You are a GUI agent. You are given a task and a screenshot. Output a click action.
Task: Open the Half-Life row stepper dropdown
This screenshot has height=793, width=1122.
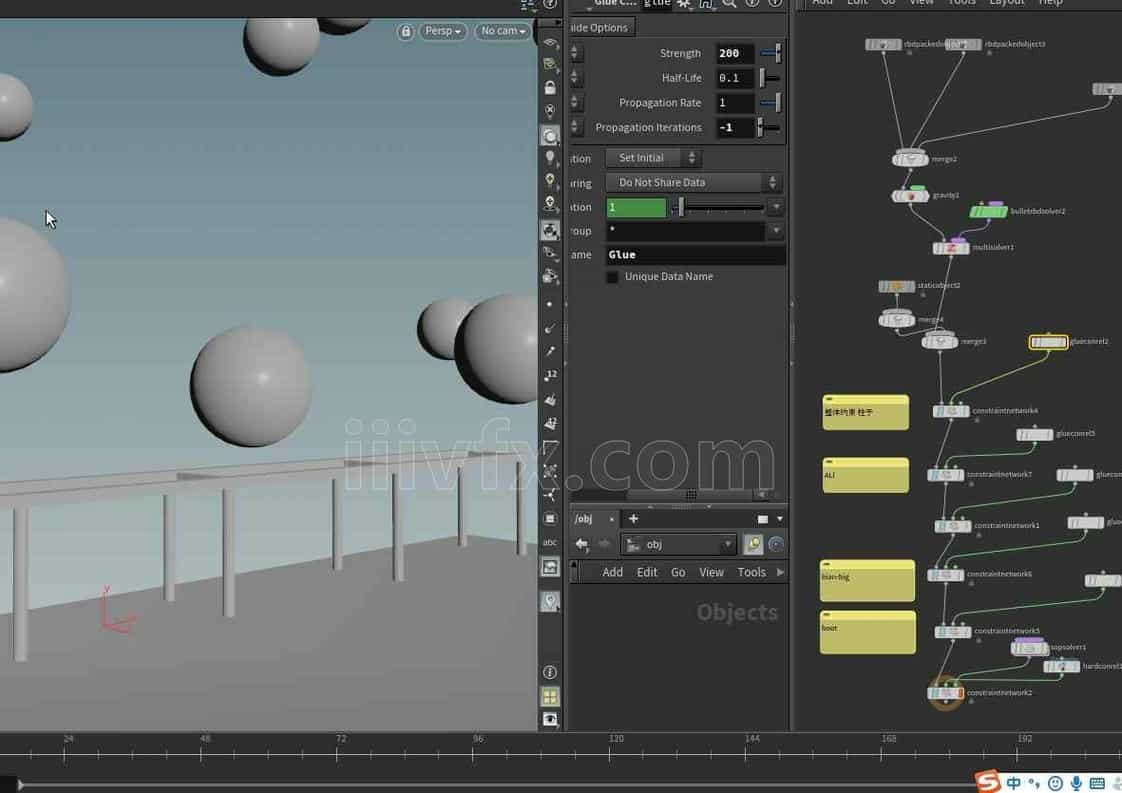[x=575, y=77]
